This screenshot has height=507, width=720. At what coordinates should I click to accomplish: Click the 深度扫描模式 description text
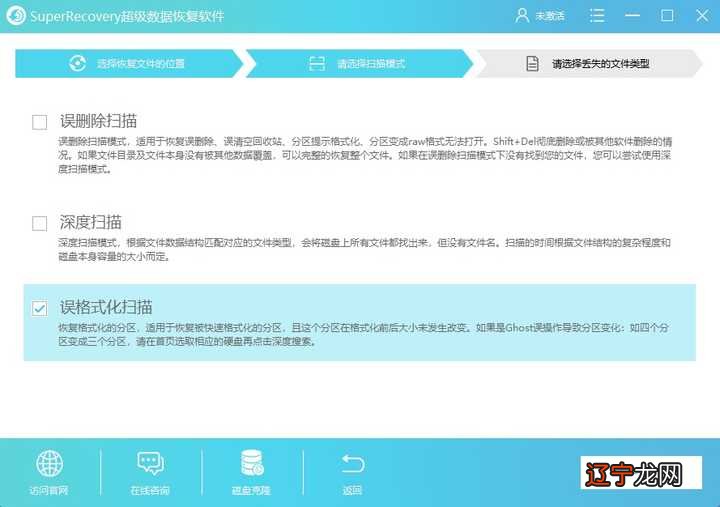point(365,249)
